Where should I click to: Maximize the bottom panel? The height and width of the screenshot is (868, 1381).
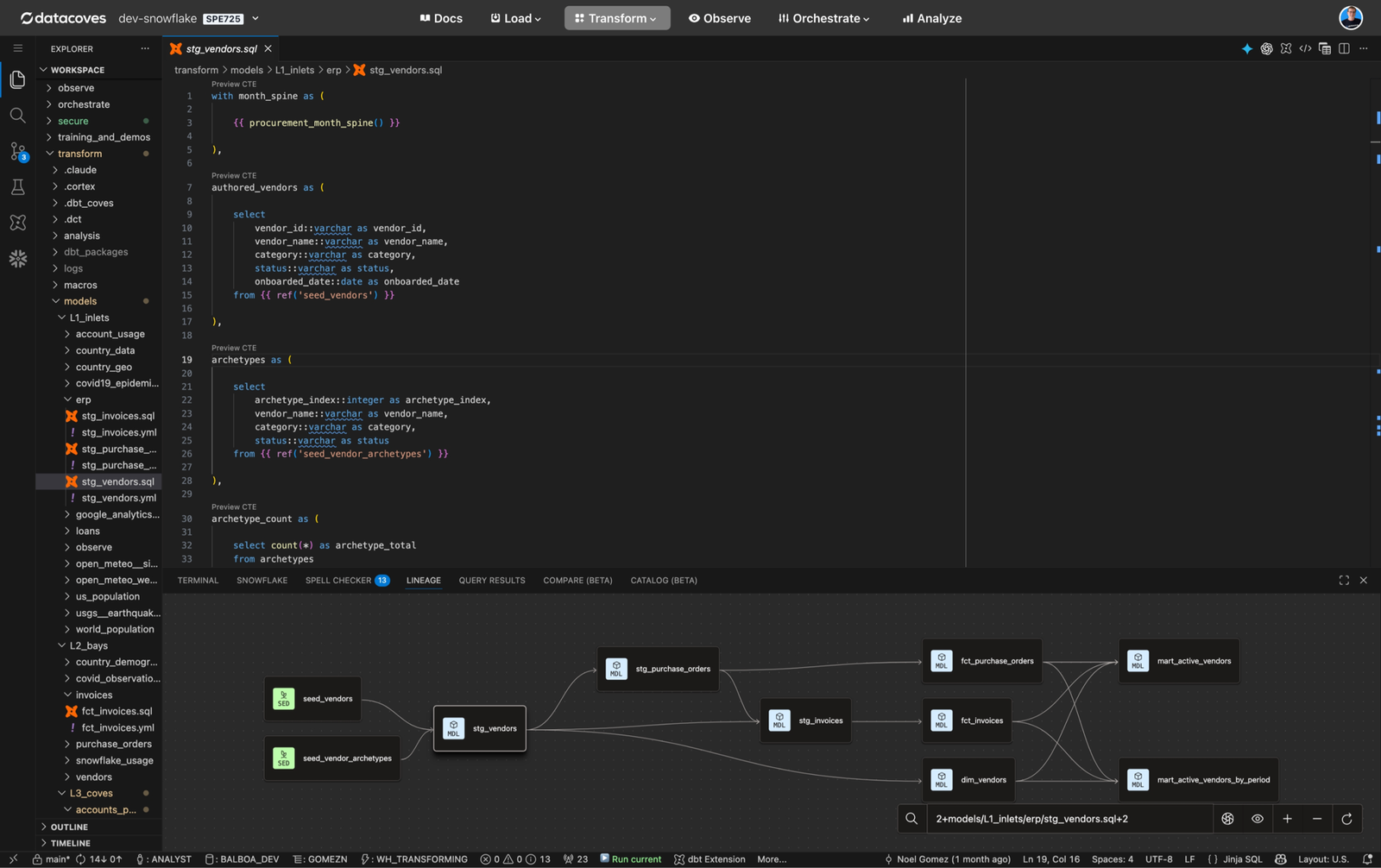[x=1344, y=581]
